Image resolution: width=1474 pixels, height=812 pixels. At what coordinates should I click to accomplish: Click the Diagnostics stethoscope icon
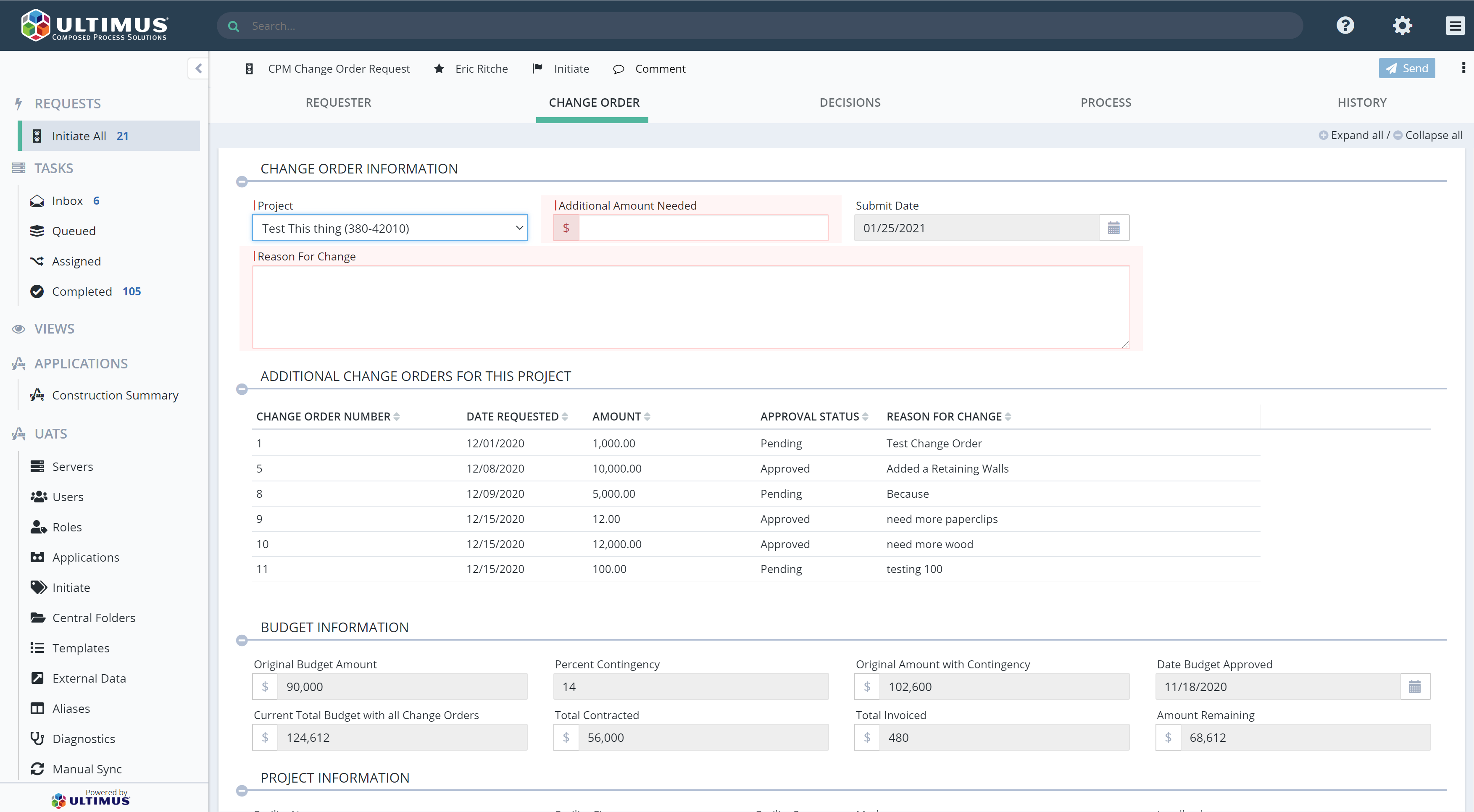pyautogui.click(x=37, y=739)
